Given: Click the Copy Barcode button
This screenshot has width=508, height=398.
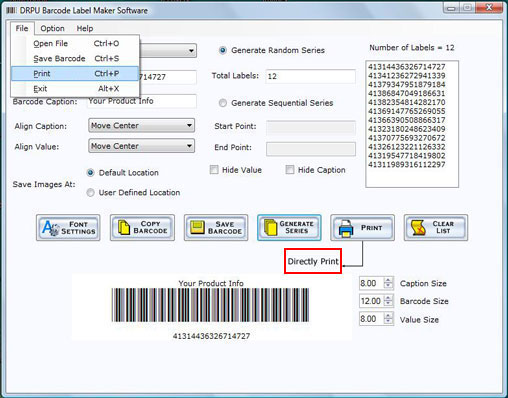Looking at the screenshot, I should [x=142, y=228].
